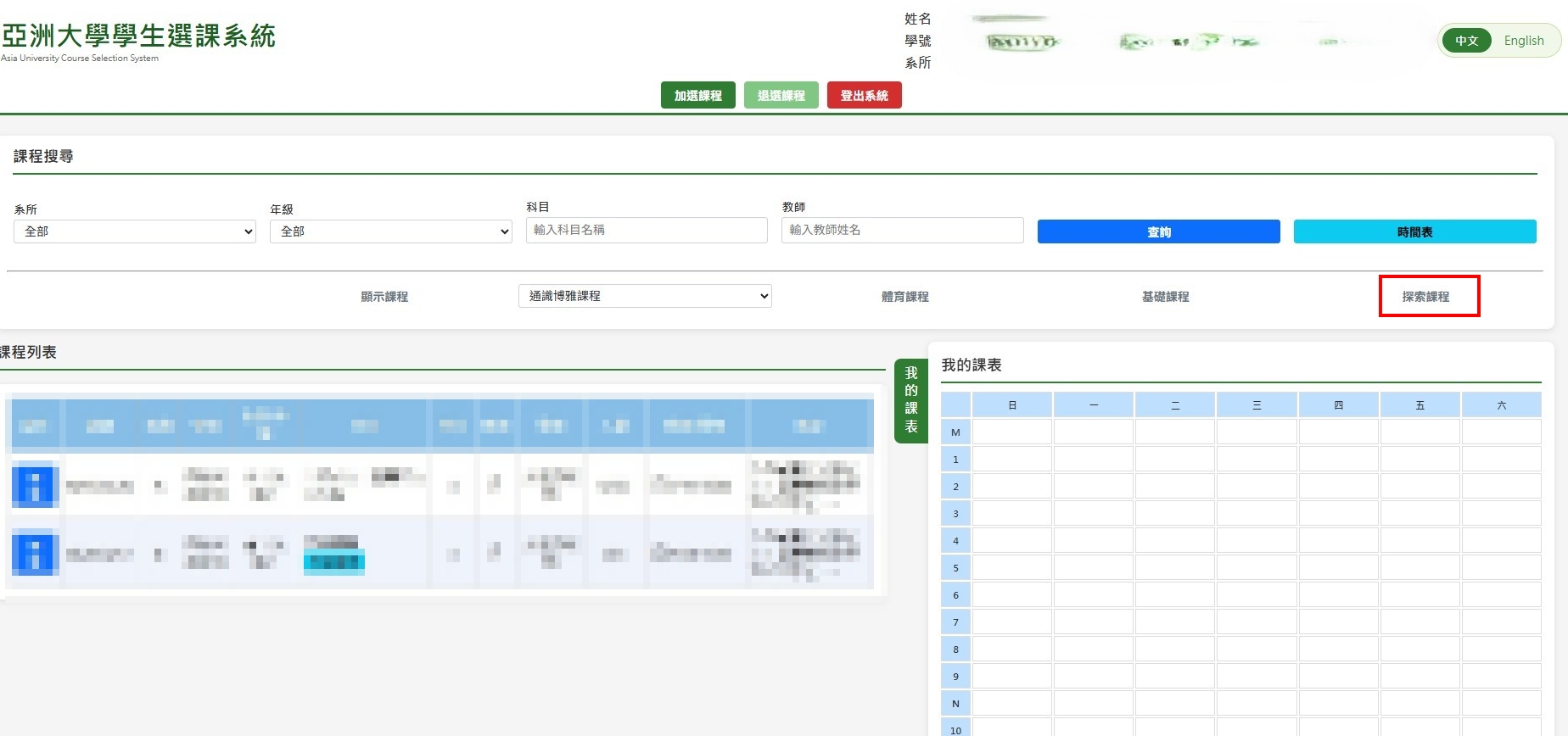Click the 課程搜尋 heading
This screenshot has height=736, width=1568.
(43, 156)
